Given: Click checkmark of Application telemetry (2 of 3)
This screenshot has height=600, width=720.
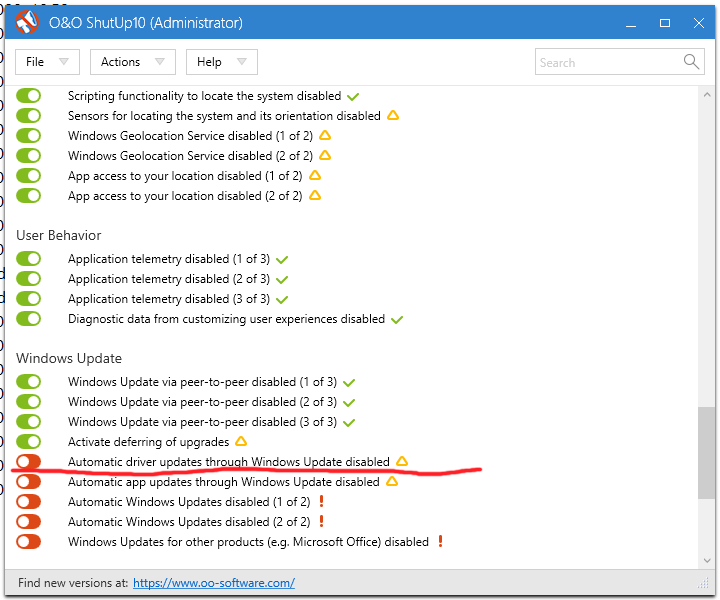Looking at the screenshot, I should point(282,280).
